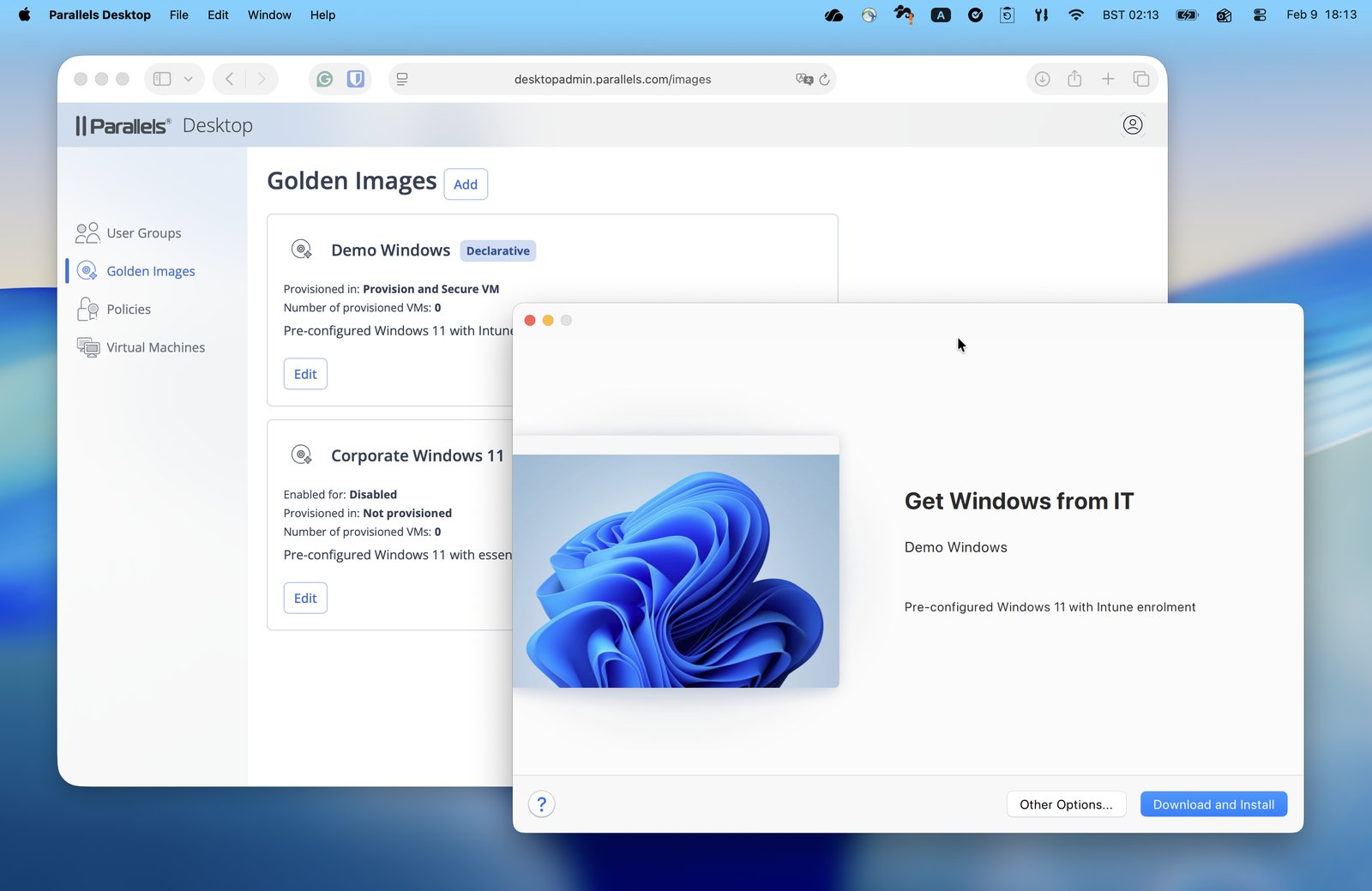Viewport: 1372px width, 891px height.
Task: Click the text input source A icon
Action: coord(941,15)
